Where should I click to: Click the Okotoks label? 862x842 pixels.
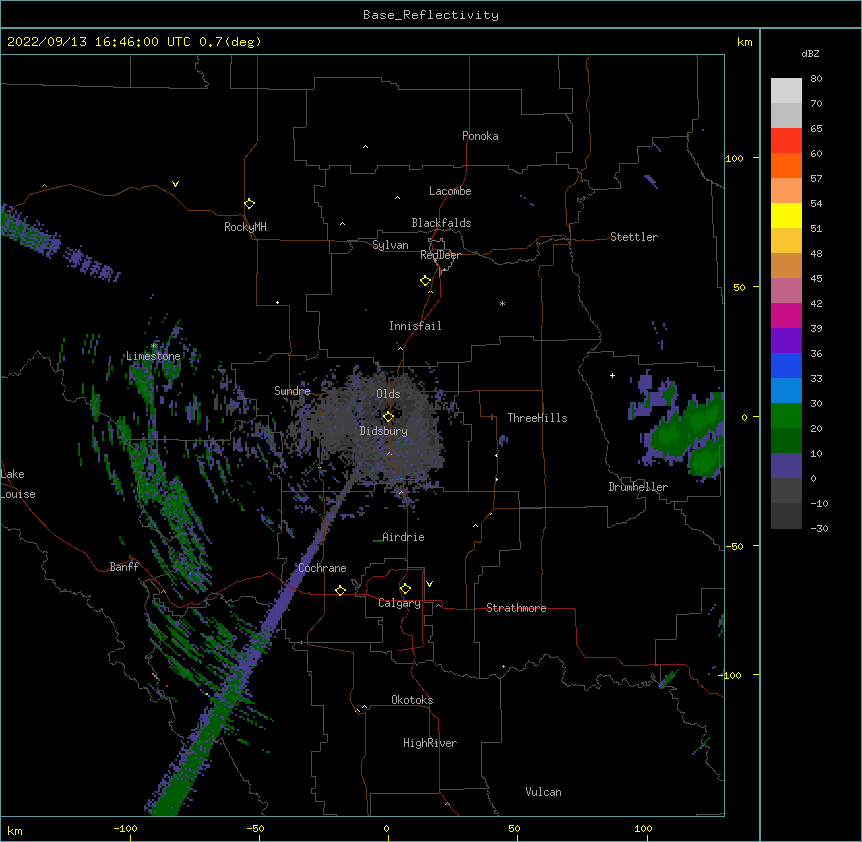point(412,700)
